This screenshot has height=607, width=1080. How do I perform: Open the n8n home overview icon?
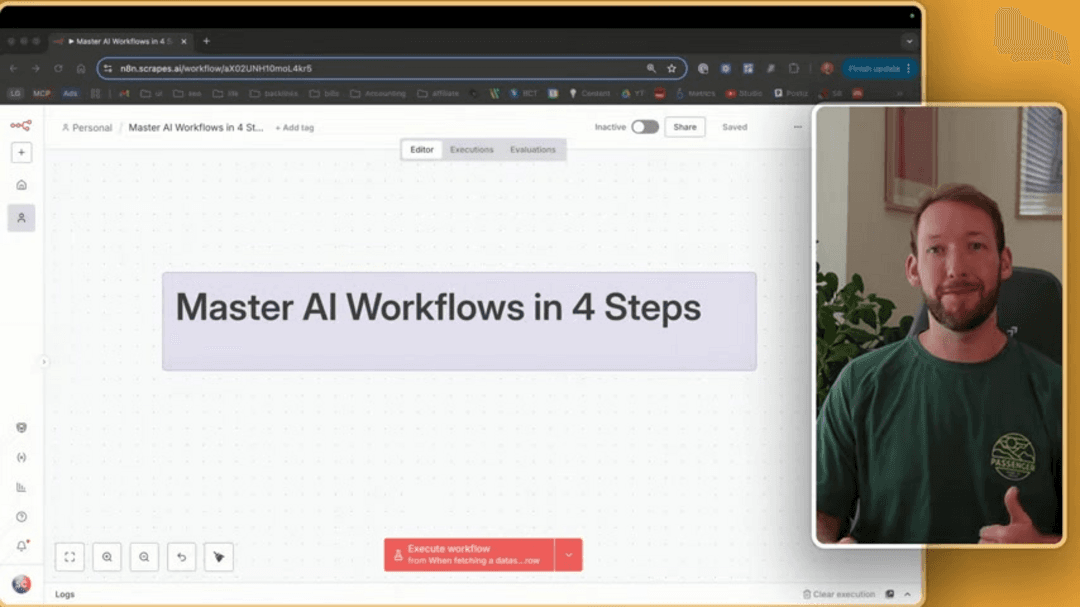[22, 184]
